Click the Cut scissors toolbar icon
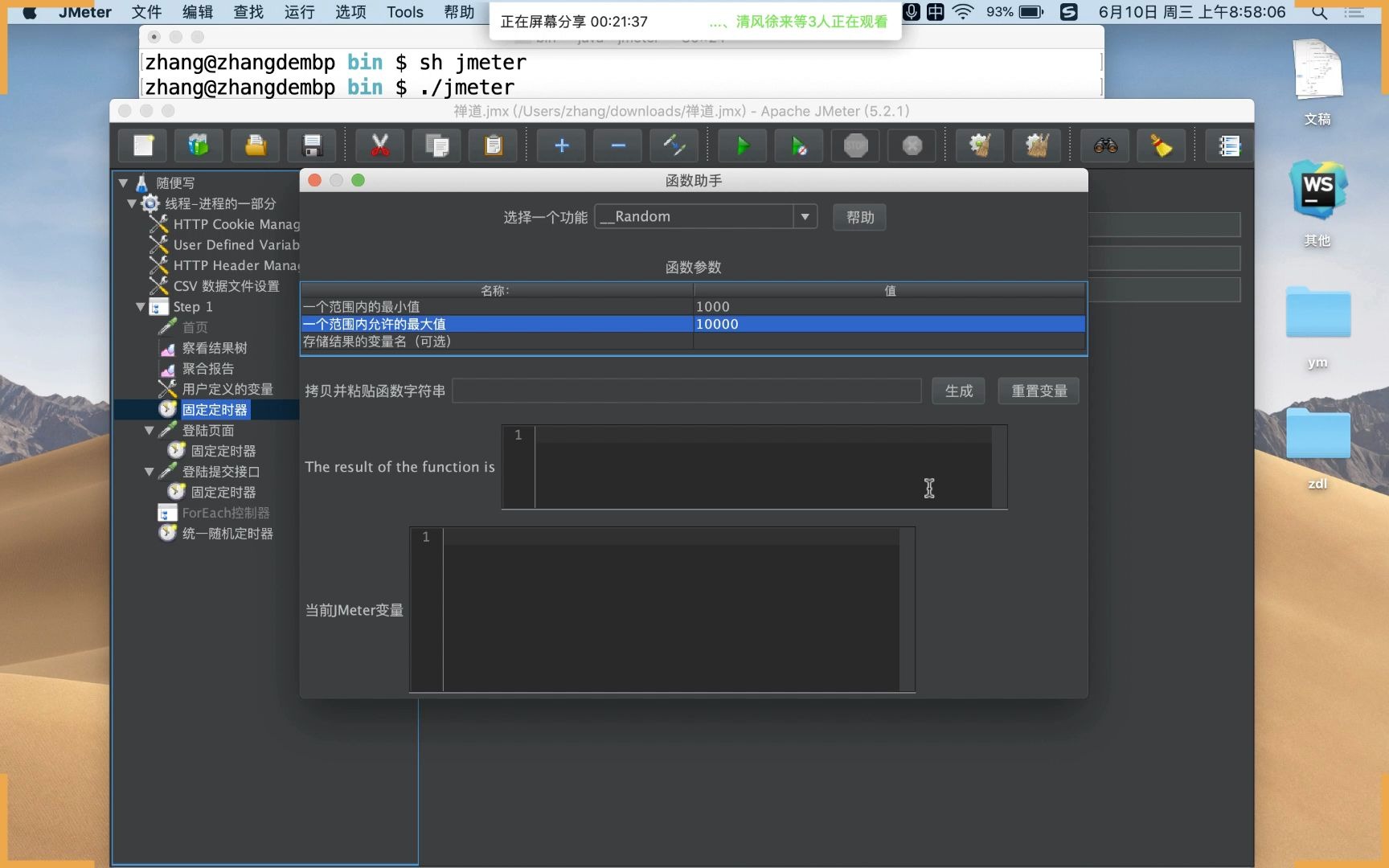1389x868 pixels. click(380, 145)
